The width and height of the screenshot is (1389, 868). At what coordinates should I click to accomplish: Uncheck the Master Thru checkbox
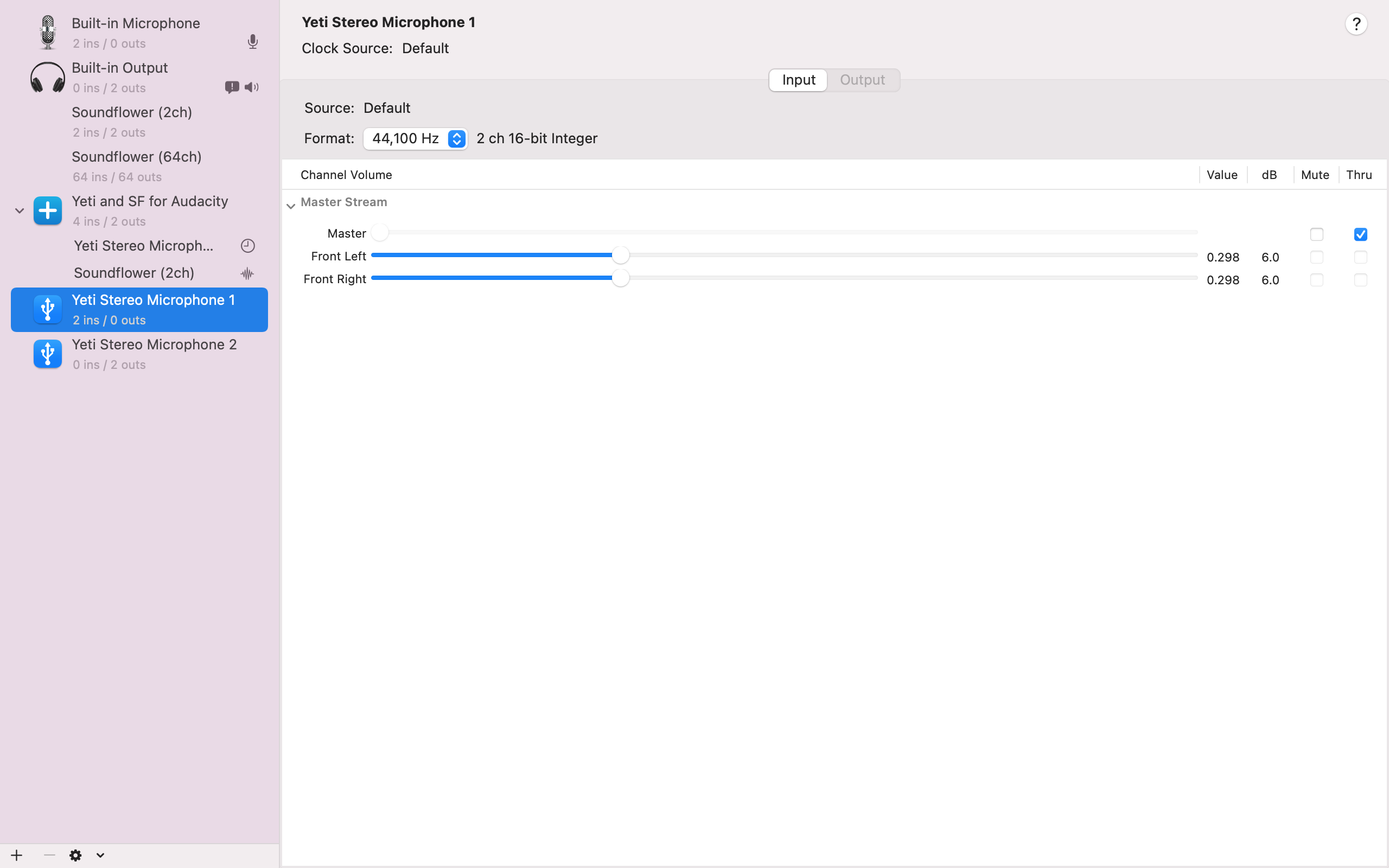1360,234
